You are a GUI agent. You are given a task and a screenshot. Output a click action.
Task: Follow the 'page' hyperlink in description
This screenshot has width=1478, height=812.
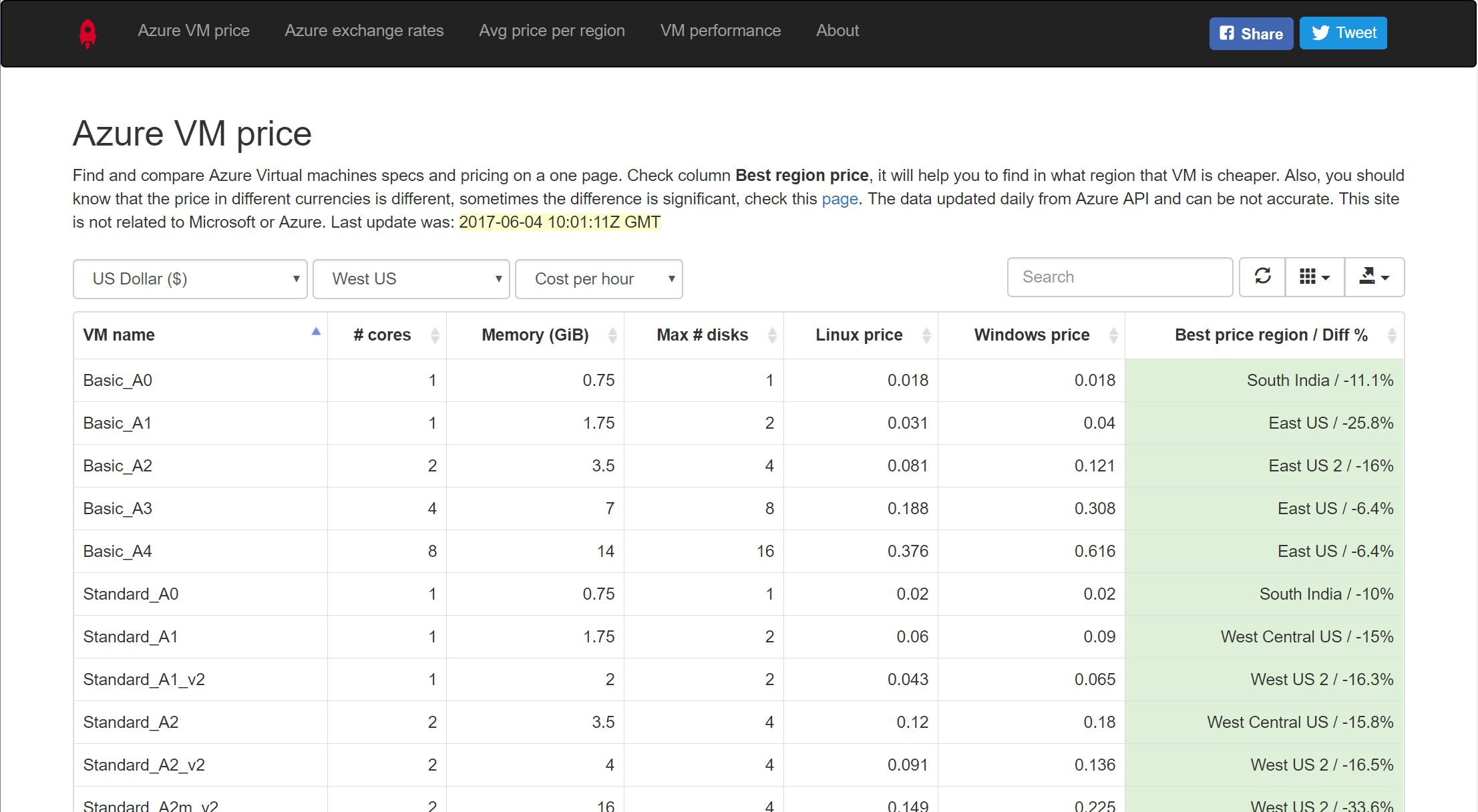840,199
